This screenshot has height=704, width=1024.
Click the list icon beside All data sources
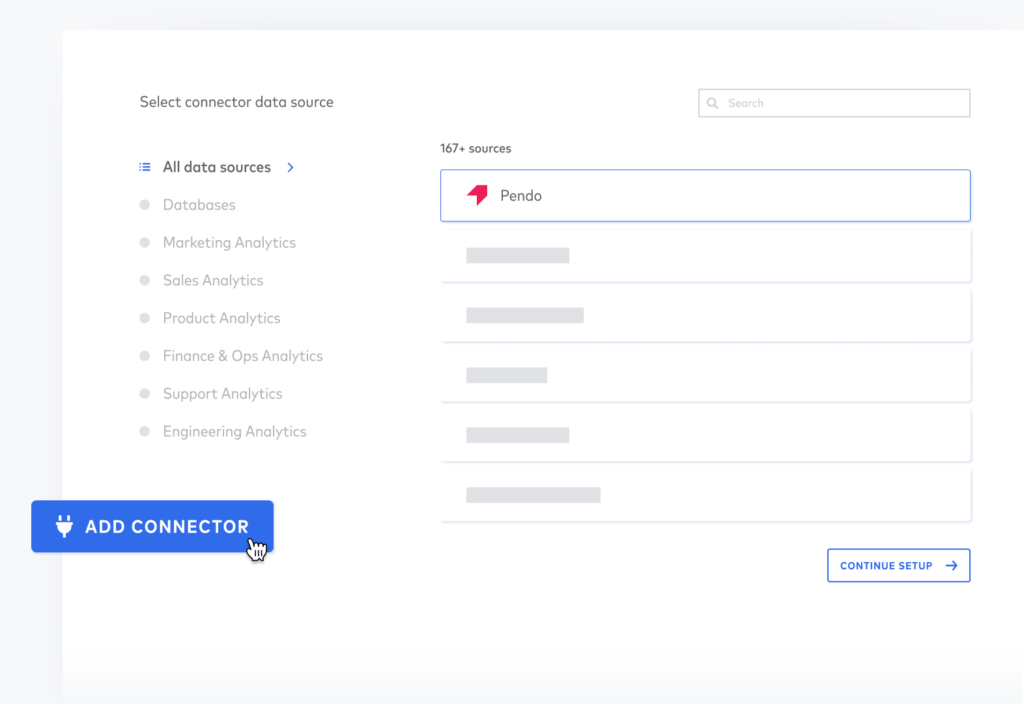[145, 167]
